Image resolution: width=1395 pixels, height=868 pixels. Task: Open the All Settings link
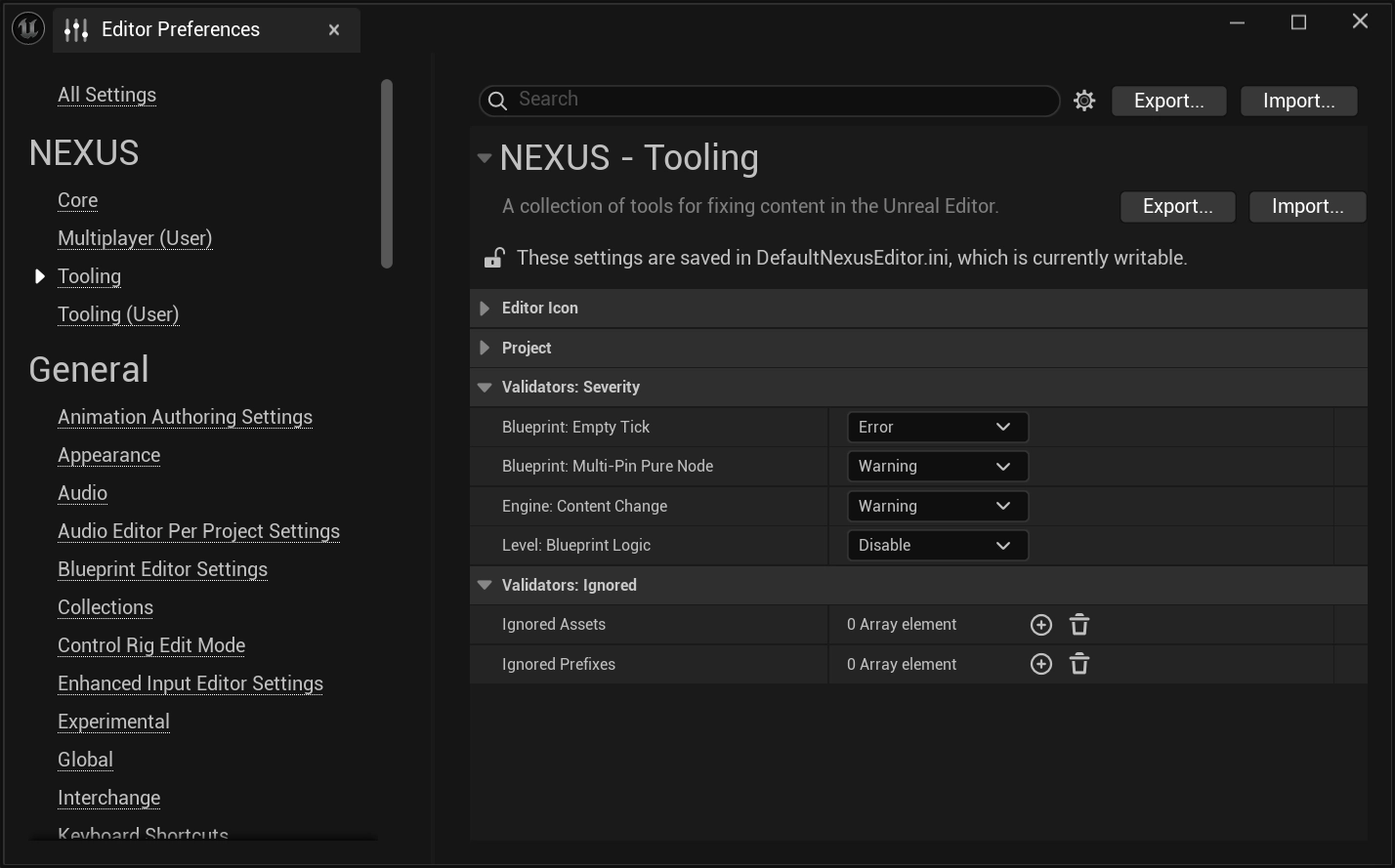click(106, 95)
